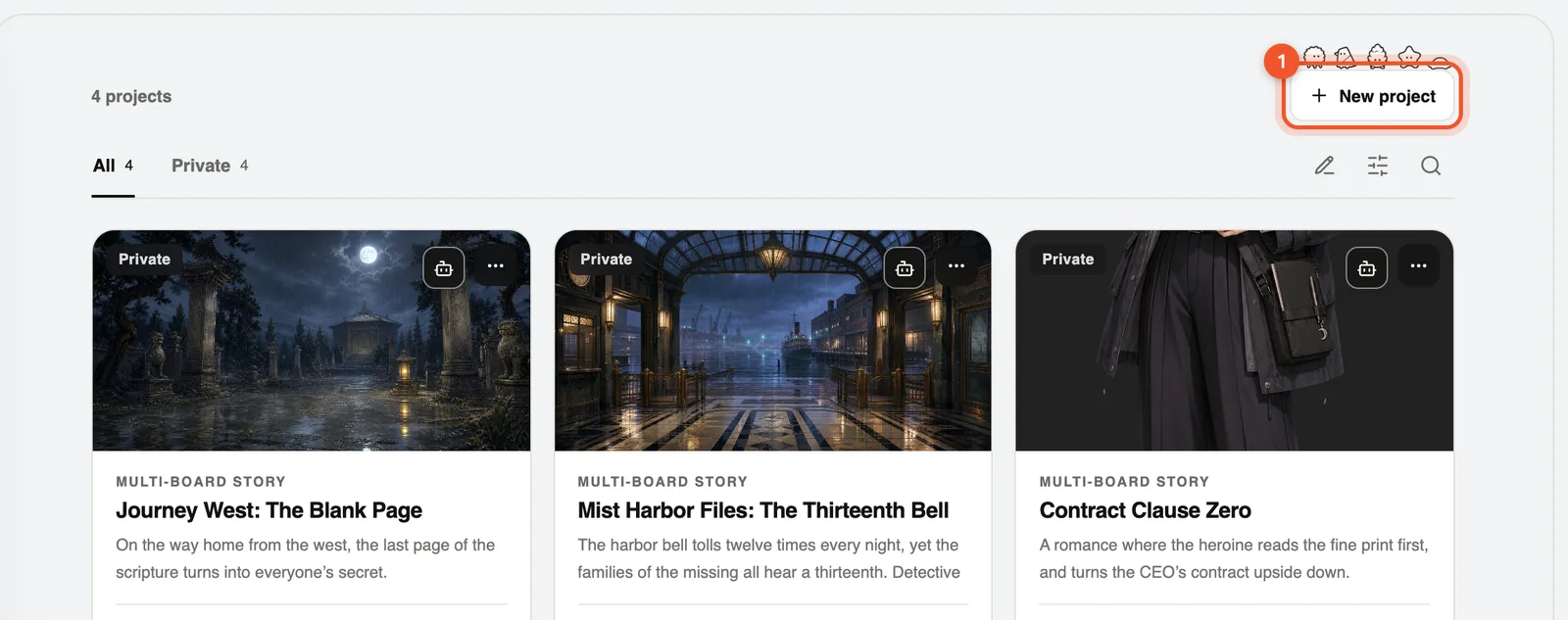Click MULTI-BOARD STORY label above Mist Harbor Files
The image size is (1568, 620).
662,482
